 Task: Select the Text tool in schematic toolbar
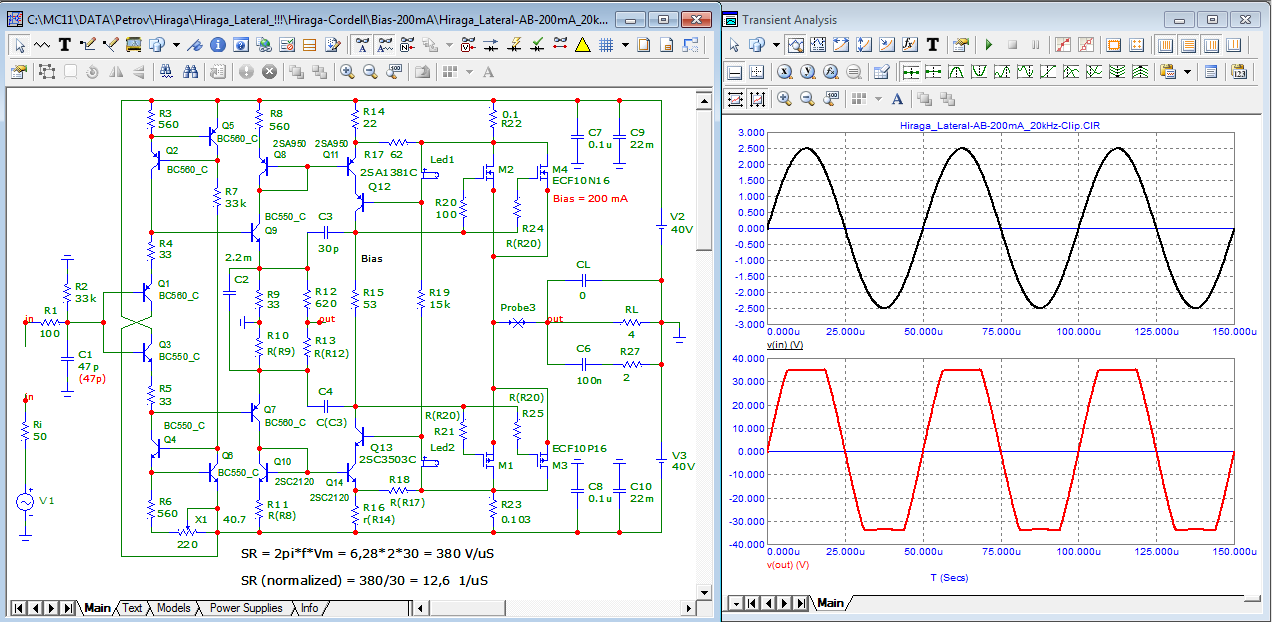[x=65, y=44]
